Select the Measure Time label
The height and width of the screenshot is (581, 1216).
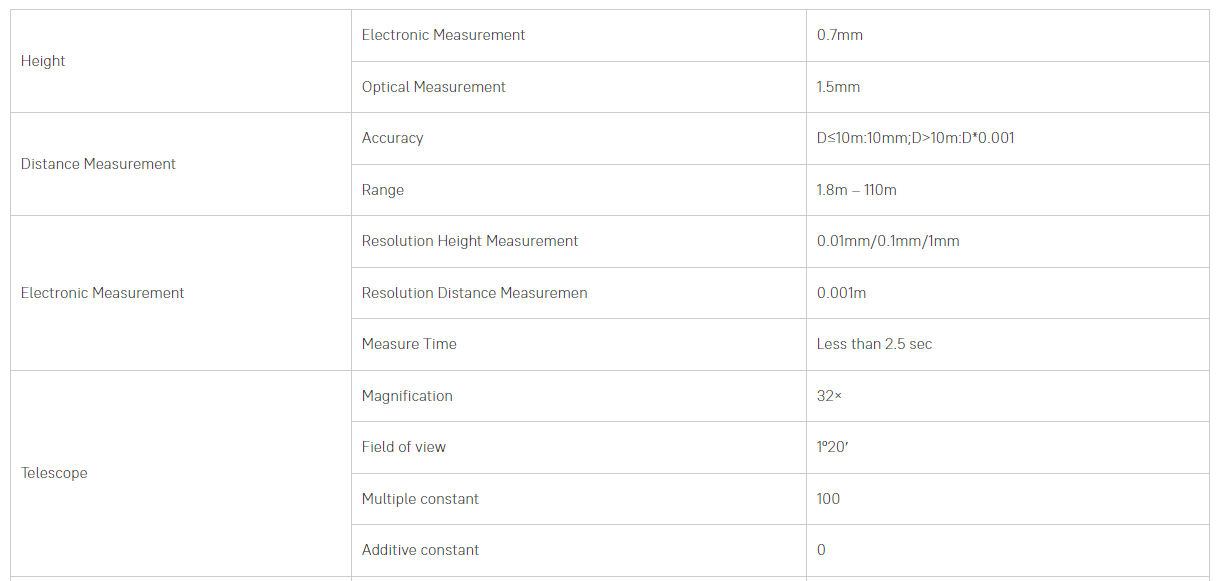tap(409, 344)
